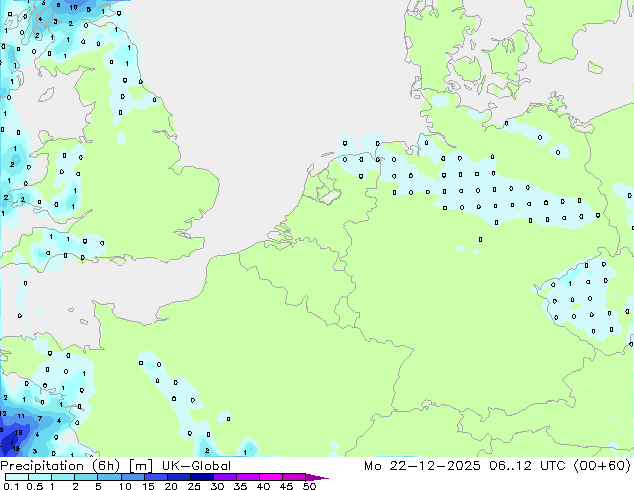634x490 pixels.
Task: Click the '7' precipitation value on the map
Action: 40,418
